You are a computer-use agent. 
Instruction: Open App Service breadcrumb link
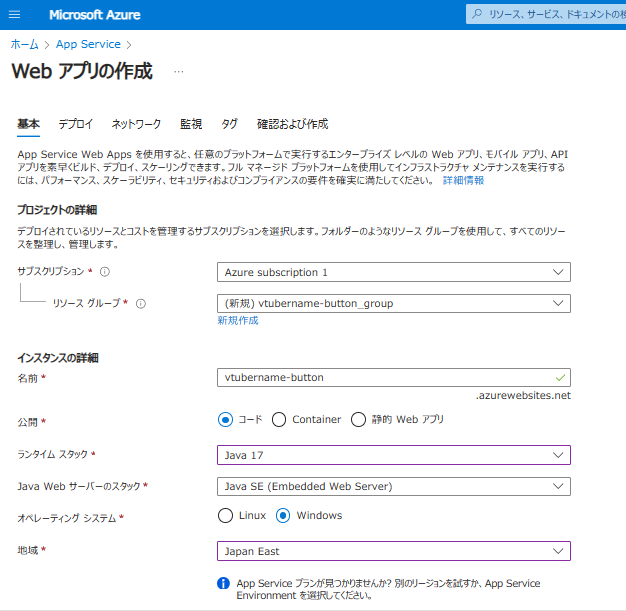pyautogui.click(x=88, y=44)
